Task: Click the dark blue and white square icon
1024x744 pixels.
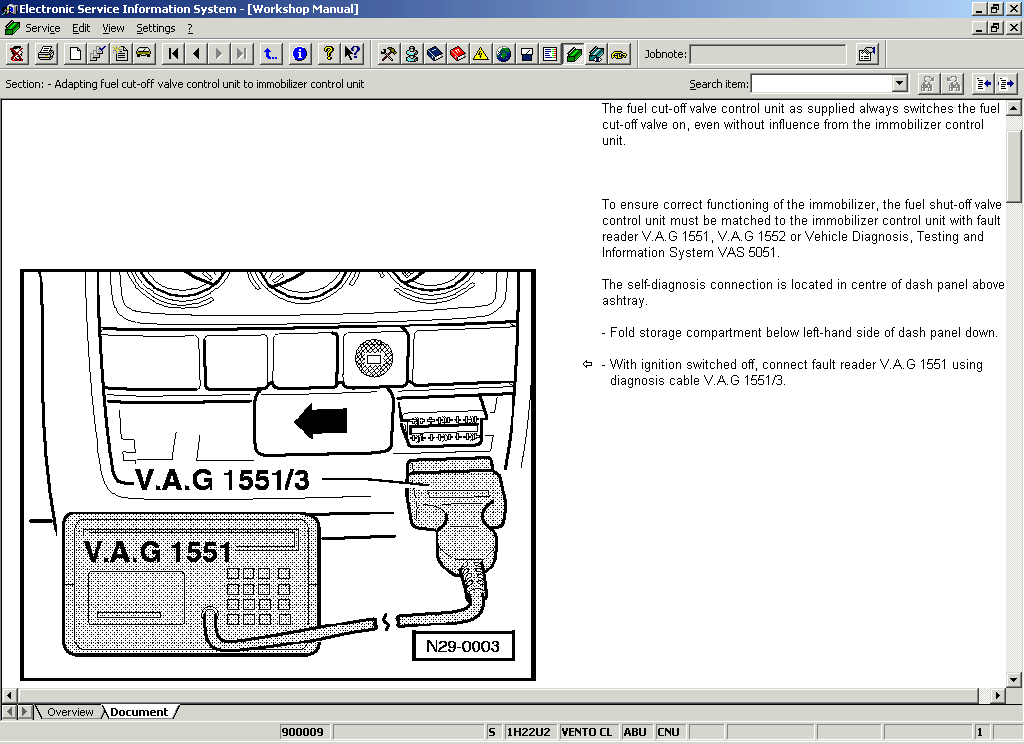Action: pos(526,54)
